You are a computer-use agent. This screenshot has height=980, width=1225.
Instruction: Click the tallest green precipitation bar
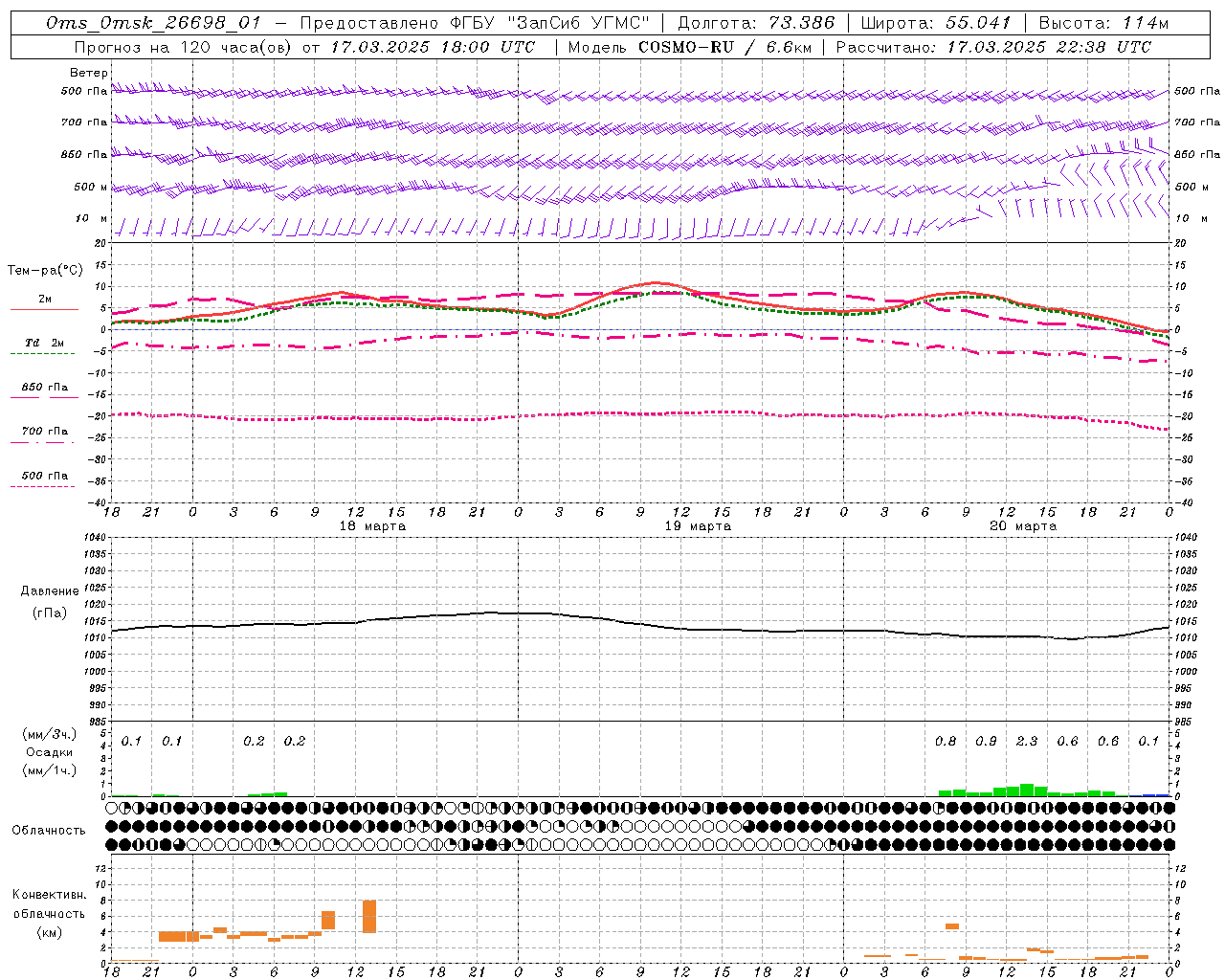pos(1027,790)
